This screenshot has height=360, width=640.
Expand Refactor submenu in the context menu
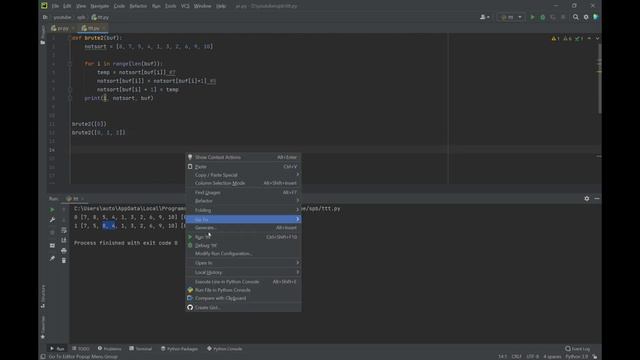point(243,200)
